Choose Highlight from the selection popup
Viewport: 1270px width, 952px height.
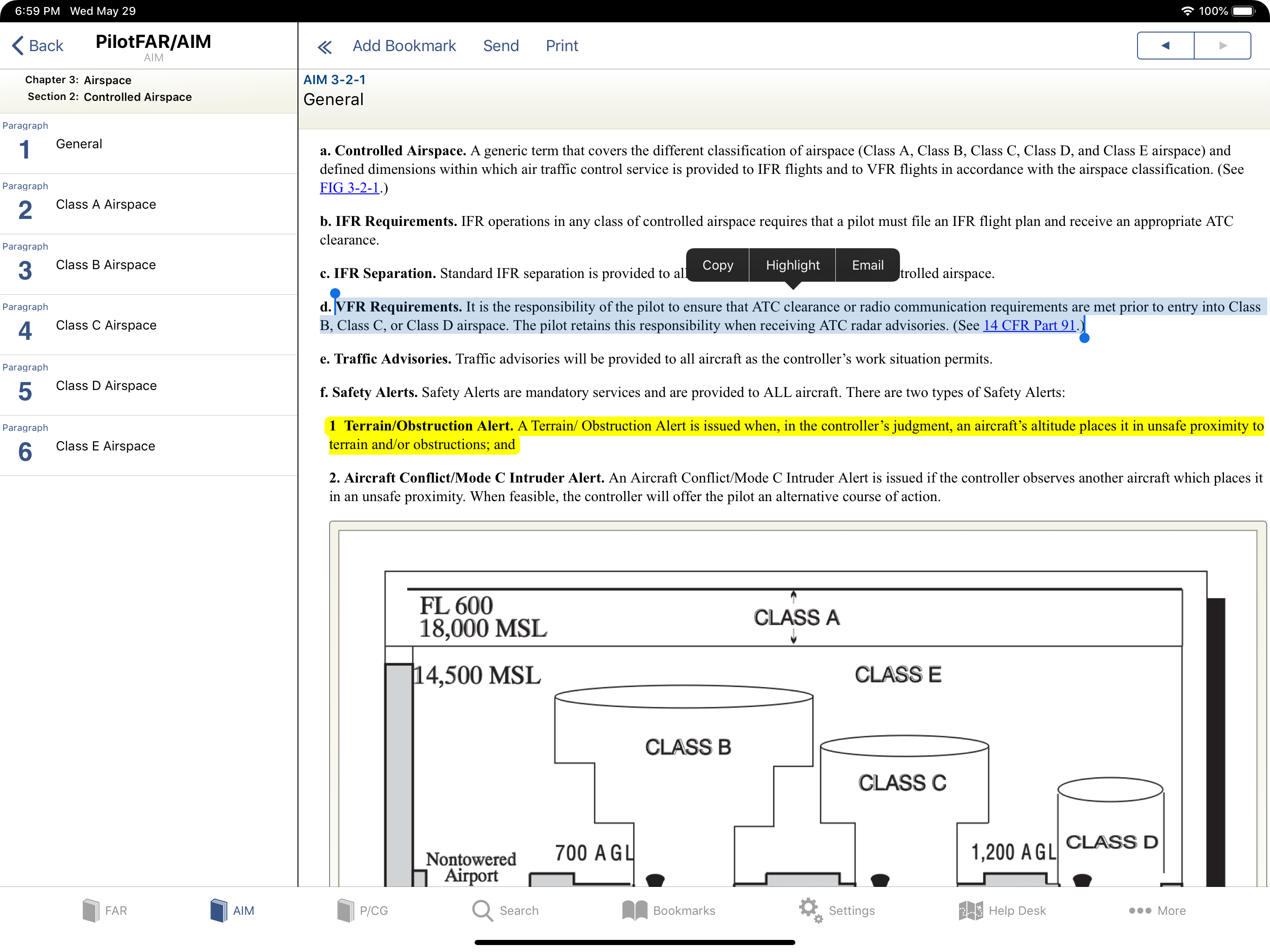792,264
